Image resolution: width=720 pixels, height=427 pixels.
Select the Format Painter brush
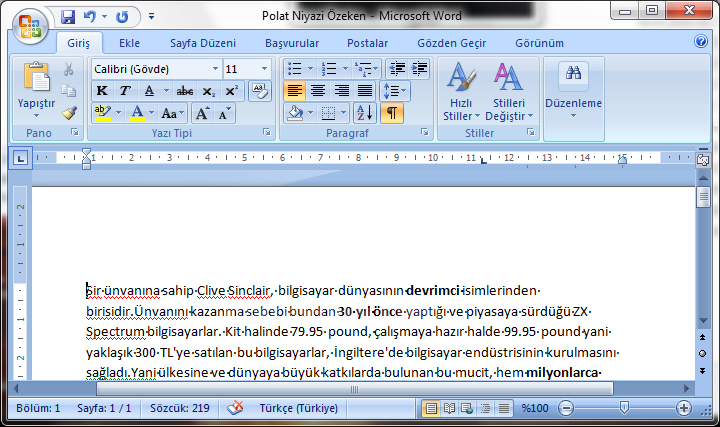coord(69,112)
